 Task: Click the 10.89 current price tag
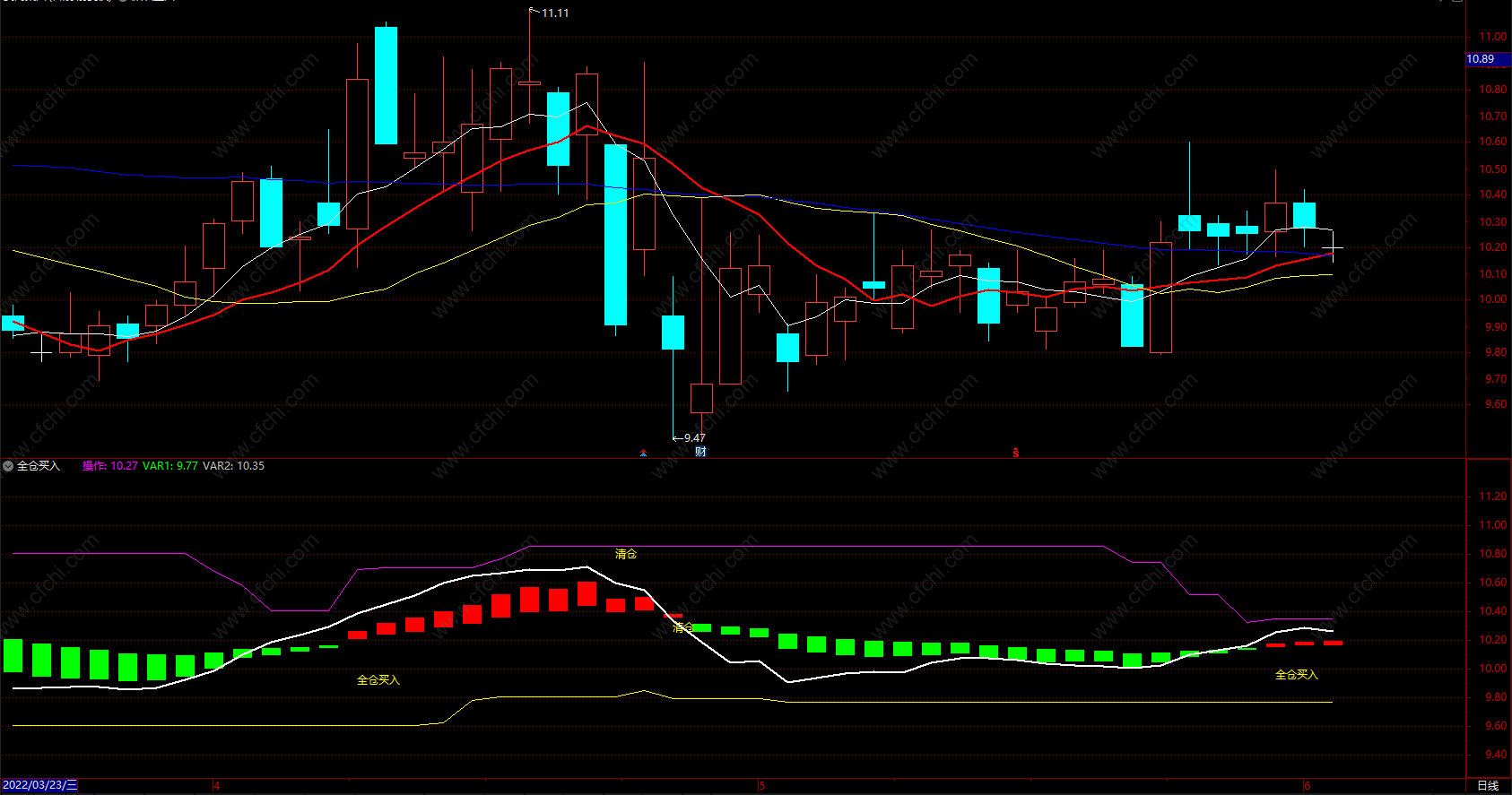1487,59
